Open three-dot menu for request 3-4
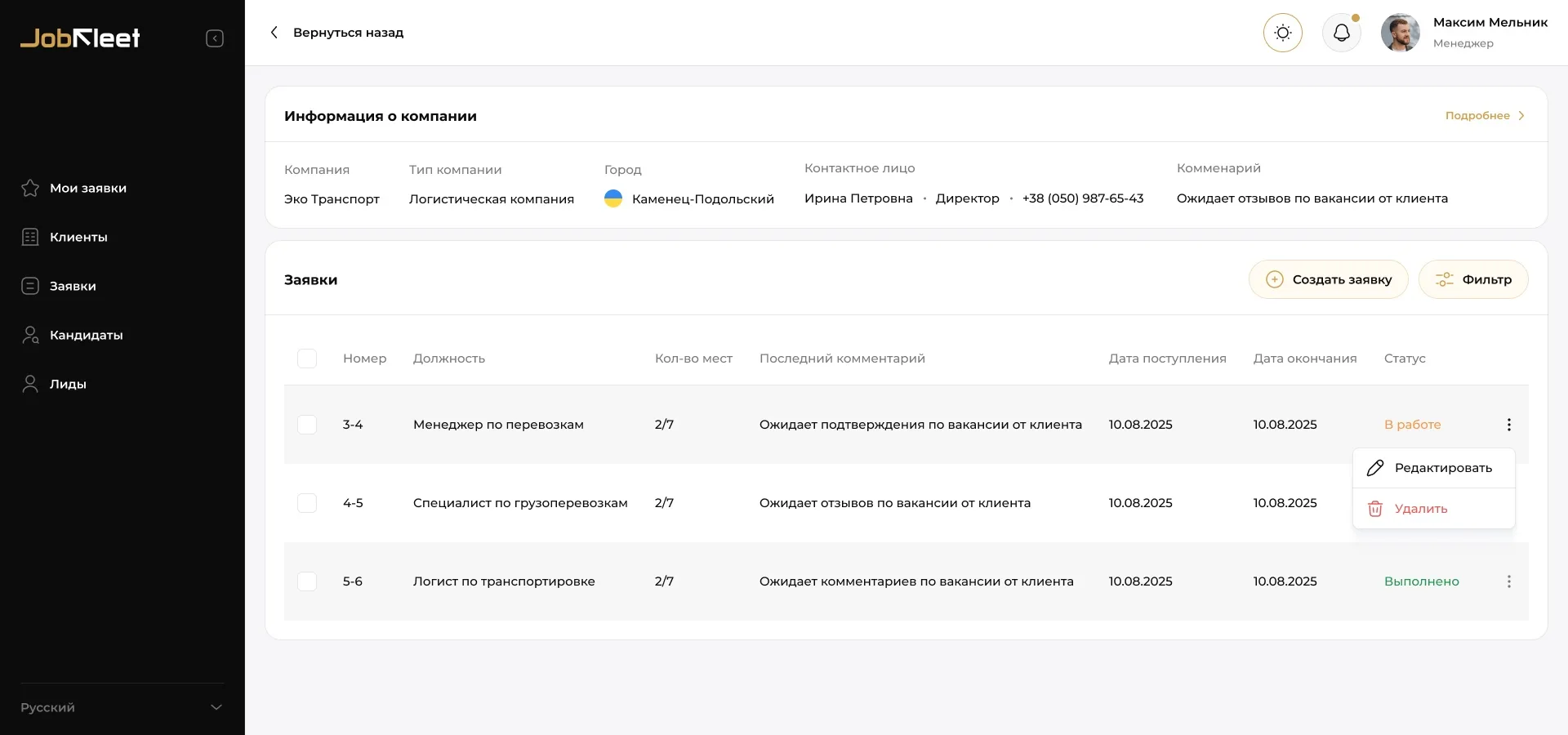Image resolution: width=1568 pixels, height=735 pixels. [x=1508, y=425]
